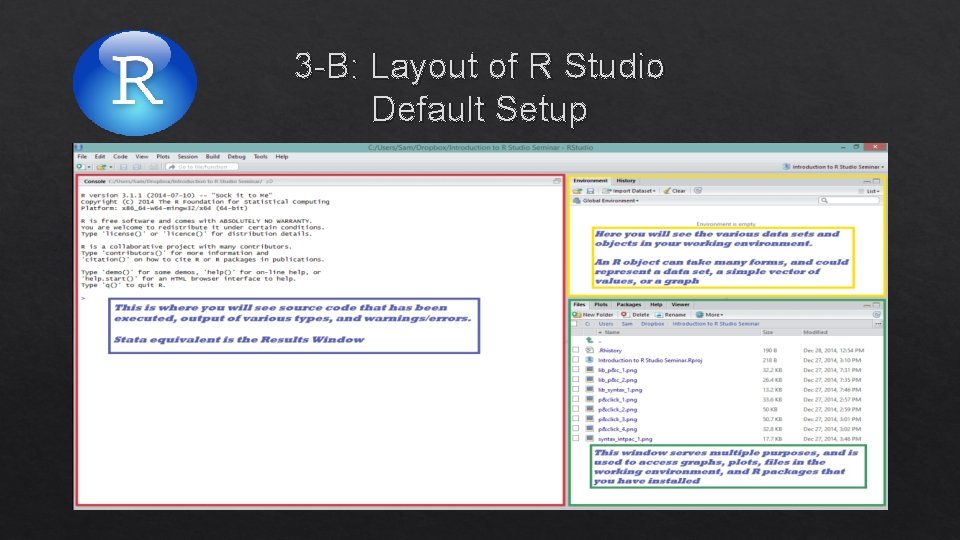960x540 pixels.
Task: Open the List view dropdown in Environment pane
Action: 870,191
